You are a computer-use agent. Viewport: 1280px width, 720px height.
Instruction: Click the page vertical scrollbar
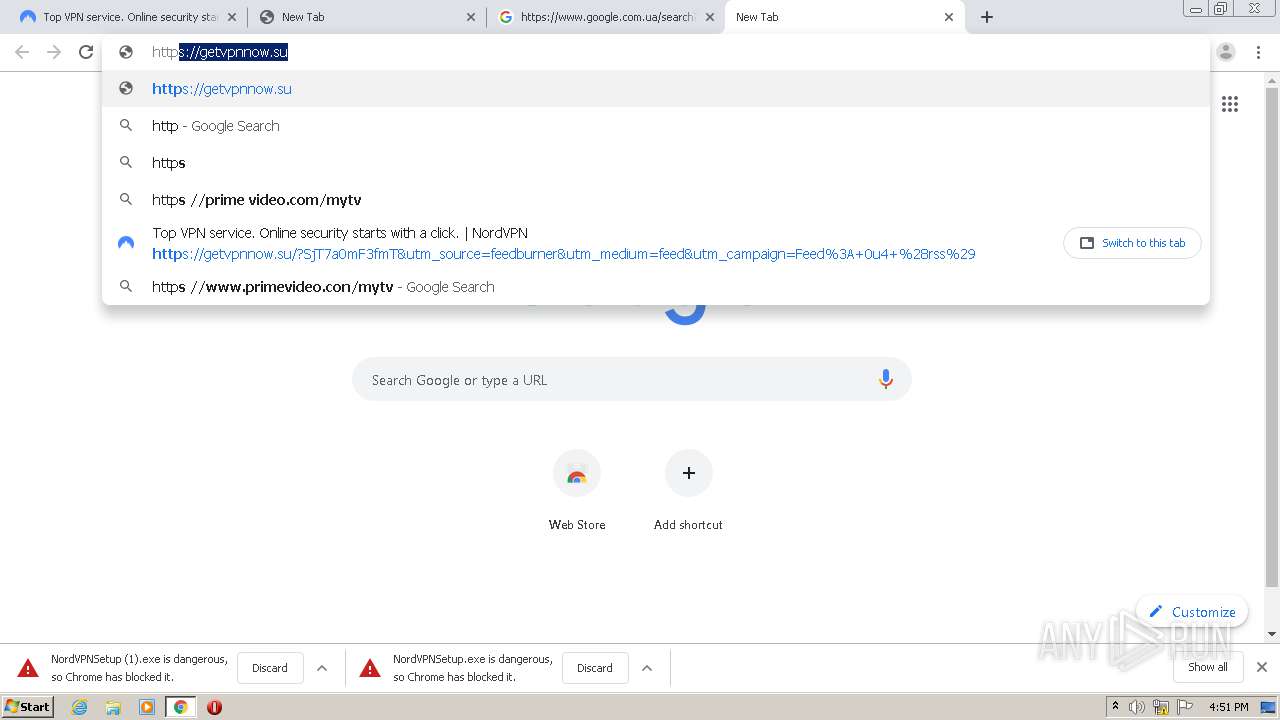pos(1272,335)
